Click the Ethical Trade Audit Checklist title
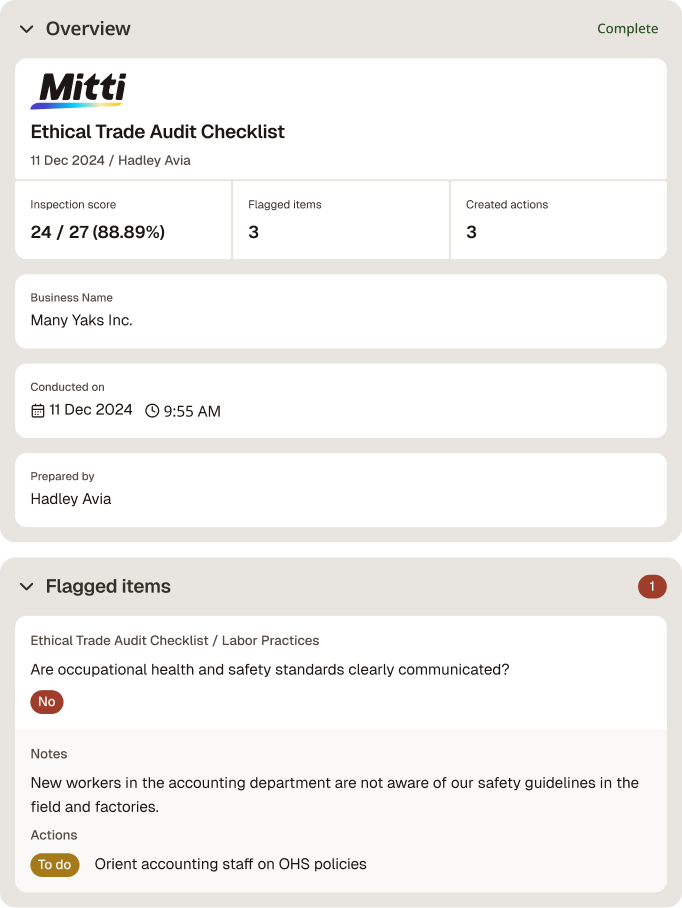This screenshot has width=682, height=908. point(157,132)
